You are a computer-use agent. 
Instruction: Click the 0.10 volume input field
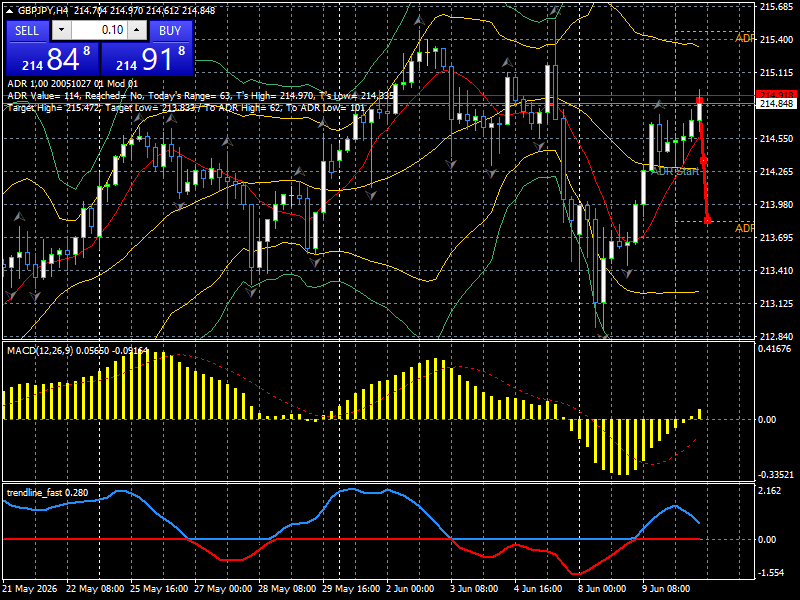[x=99, y=31]
